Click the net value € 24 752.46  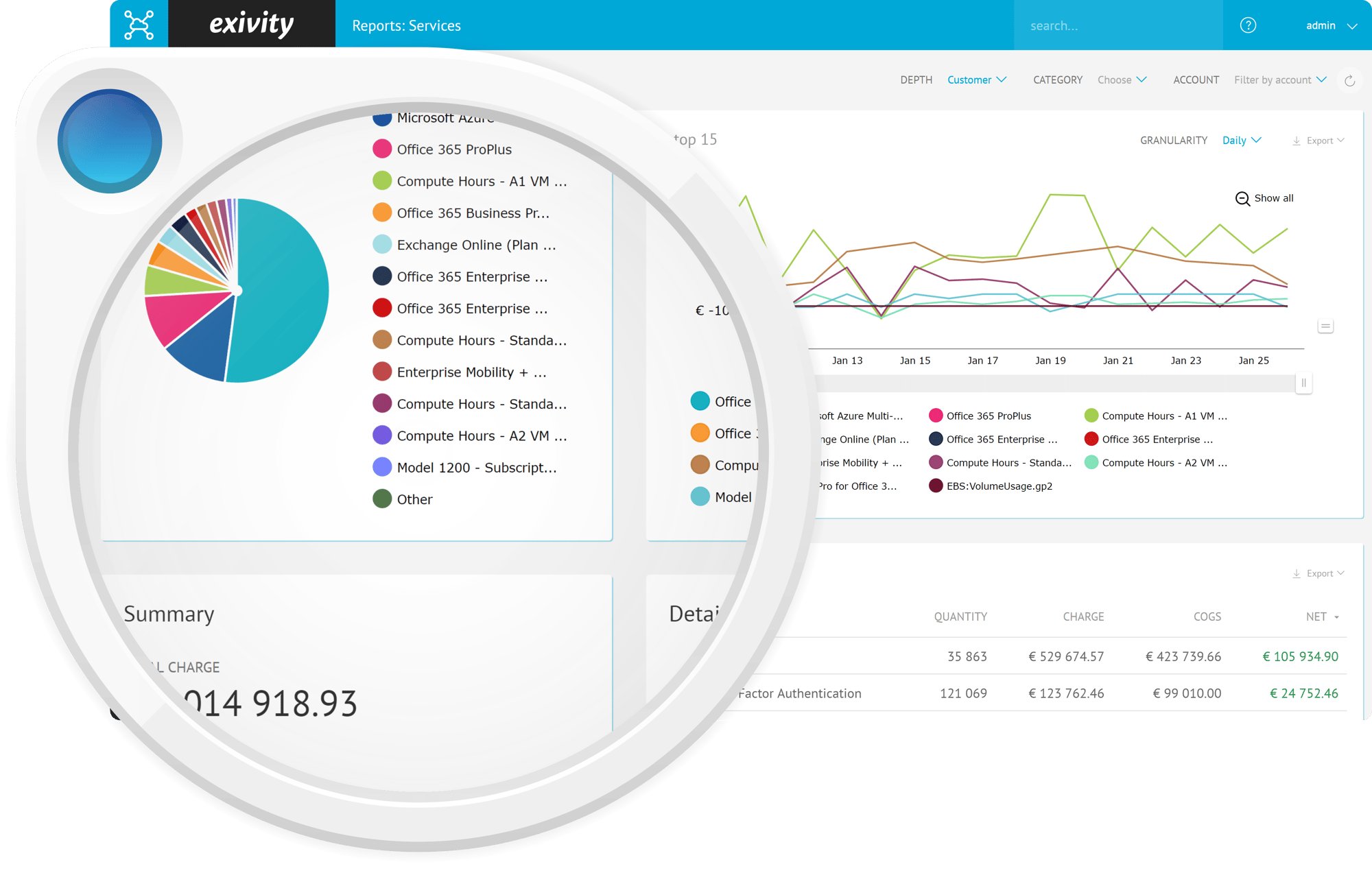(1303, 693)
